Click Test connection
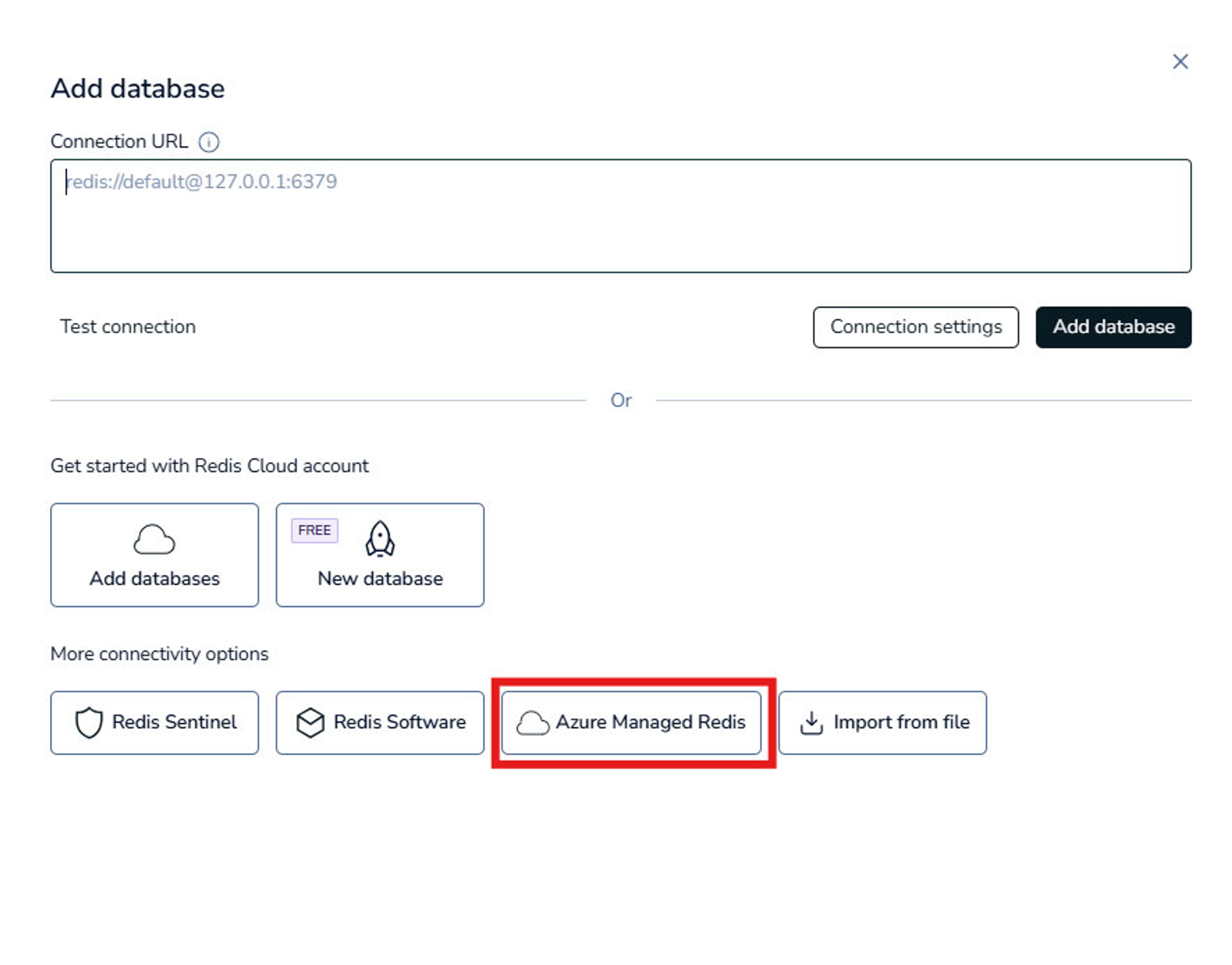 [128, 327]
